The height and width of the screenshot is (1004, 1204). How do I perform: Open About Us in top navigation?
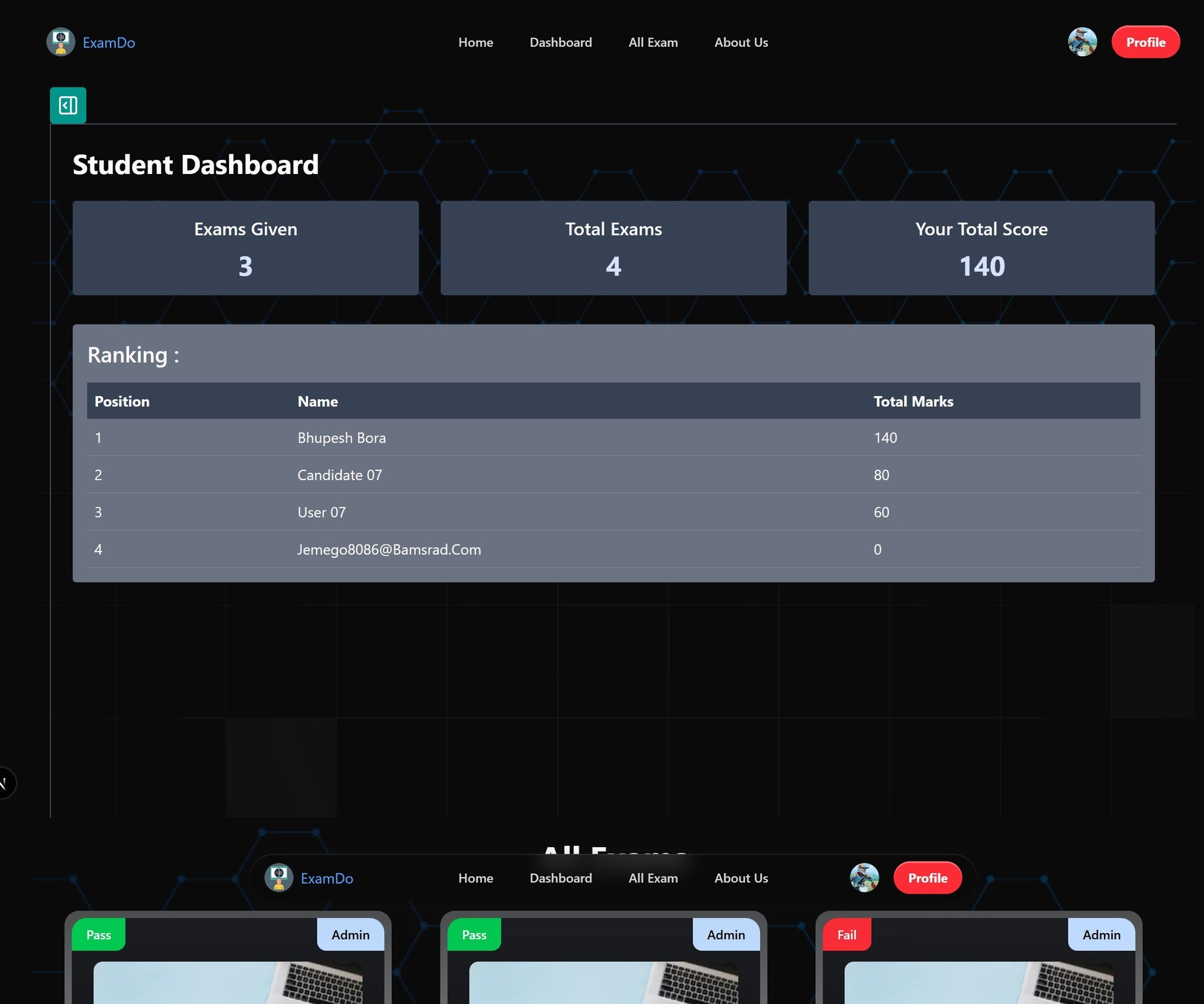[741, 42]
